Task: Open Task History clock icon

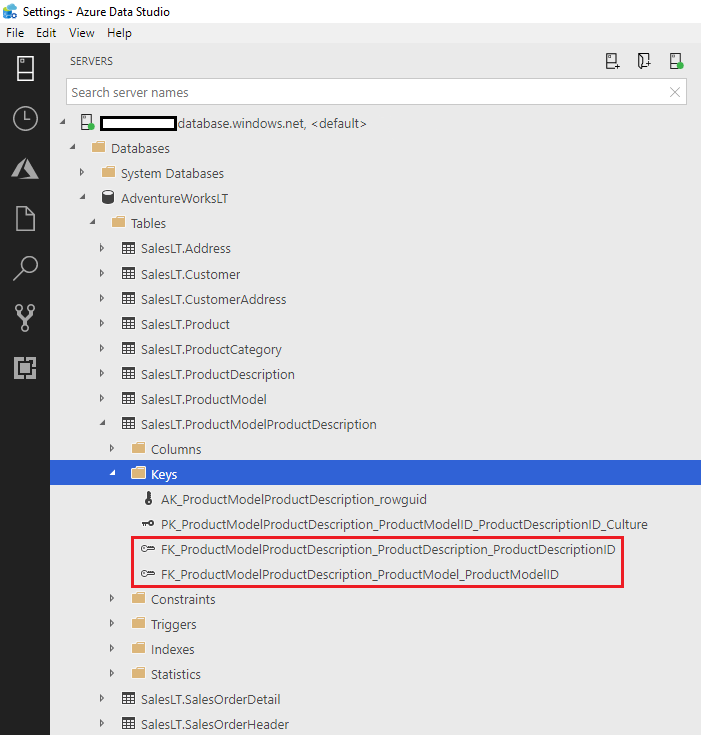Action: [25, 119]
